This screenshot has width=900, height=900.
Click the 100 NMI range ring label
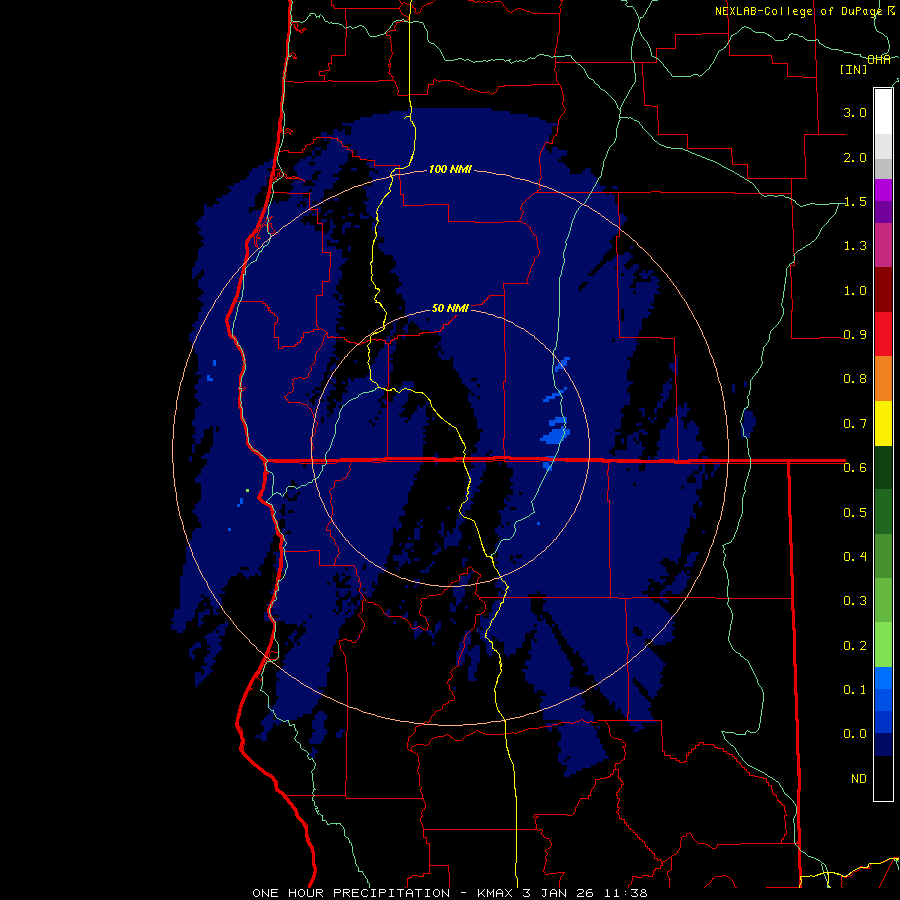tap(450, 169)
